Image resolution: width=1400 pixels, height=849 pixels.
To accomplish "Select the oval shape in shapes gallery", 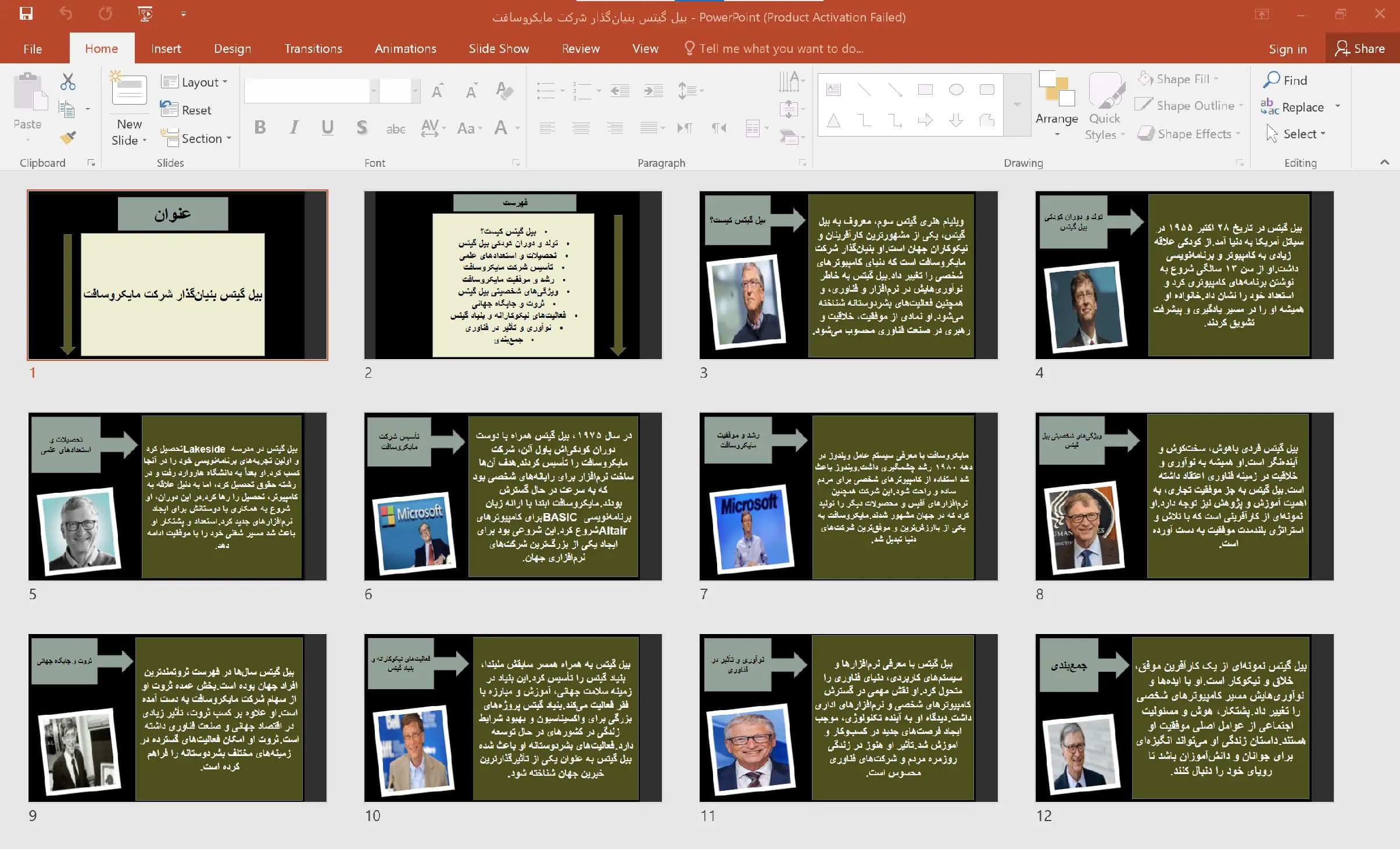I will coord(956,89).
